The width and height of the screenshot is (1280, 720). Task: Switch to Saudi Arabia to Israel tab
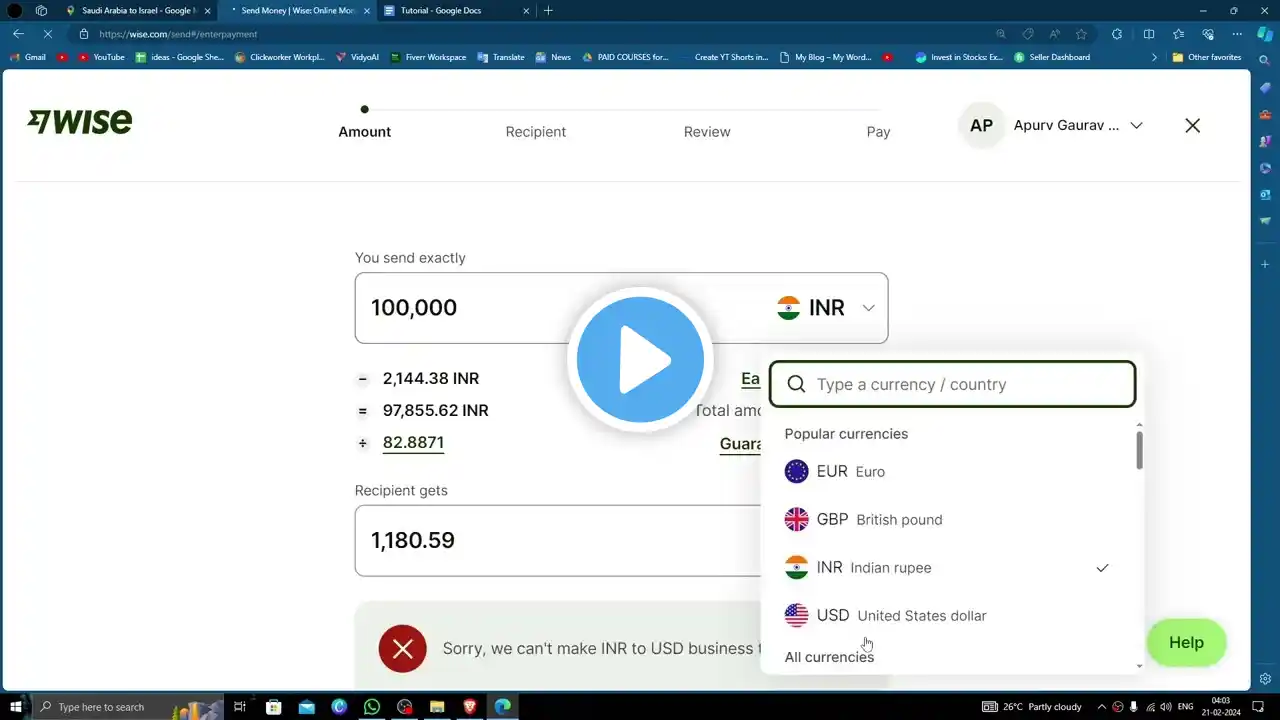(138, 11)
